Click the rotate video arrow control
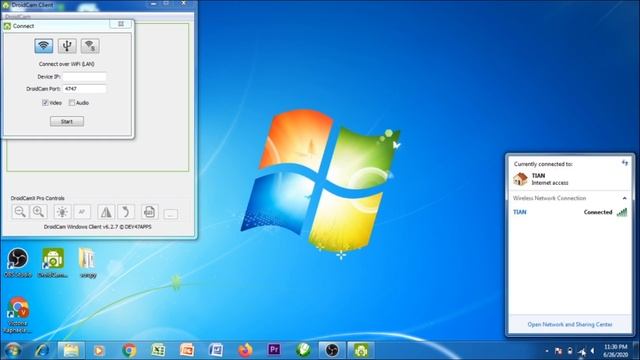 point(126,212)
